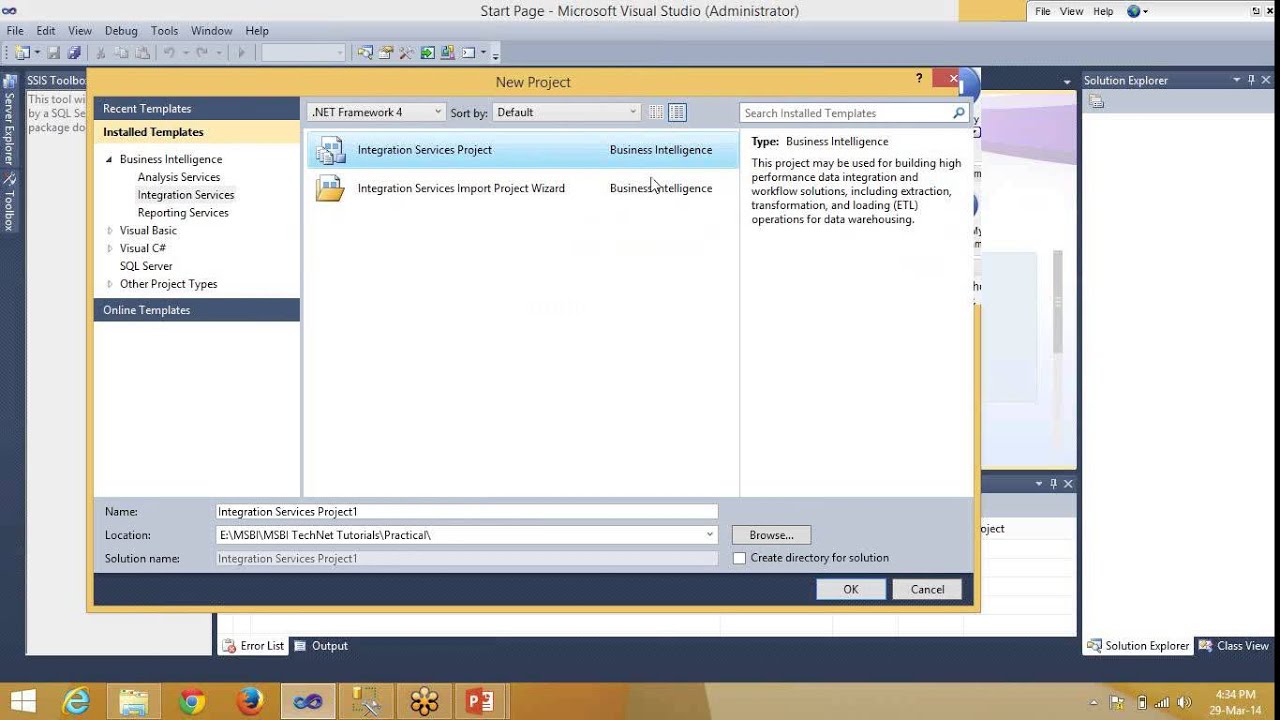The height and width of the screenshot is (720, 1280).
Task: Click the Save All toolbar icon
Action: 74,52
